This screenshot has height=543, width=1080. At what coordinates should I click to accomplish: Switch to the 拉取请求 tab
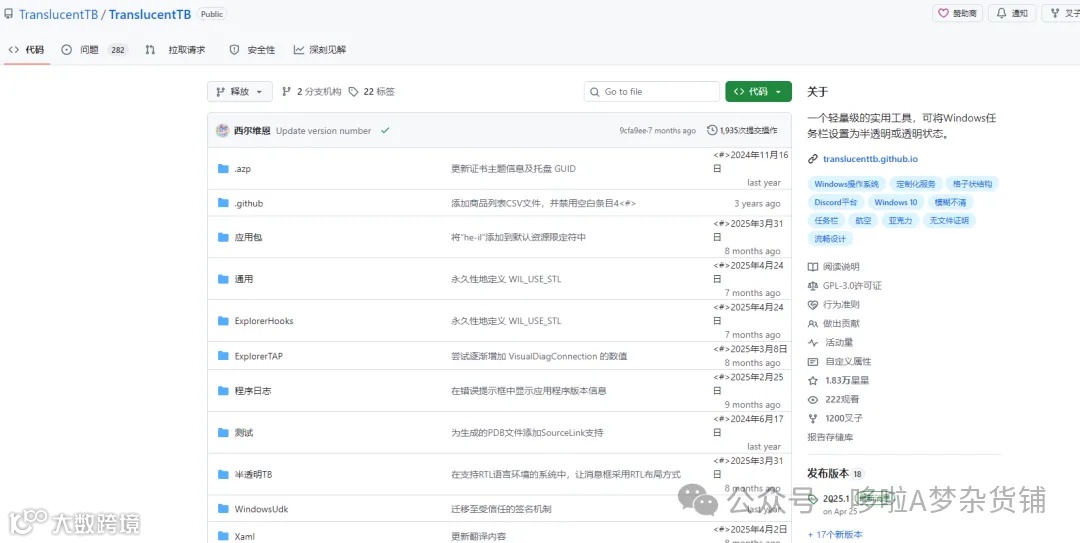click(175, 50)
